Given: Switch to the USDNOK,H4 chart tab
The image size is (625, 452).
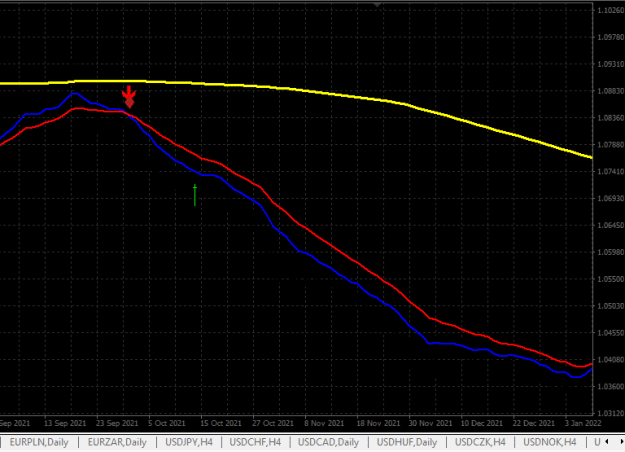Looking at the screenshot, I should (550, 442).
